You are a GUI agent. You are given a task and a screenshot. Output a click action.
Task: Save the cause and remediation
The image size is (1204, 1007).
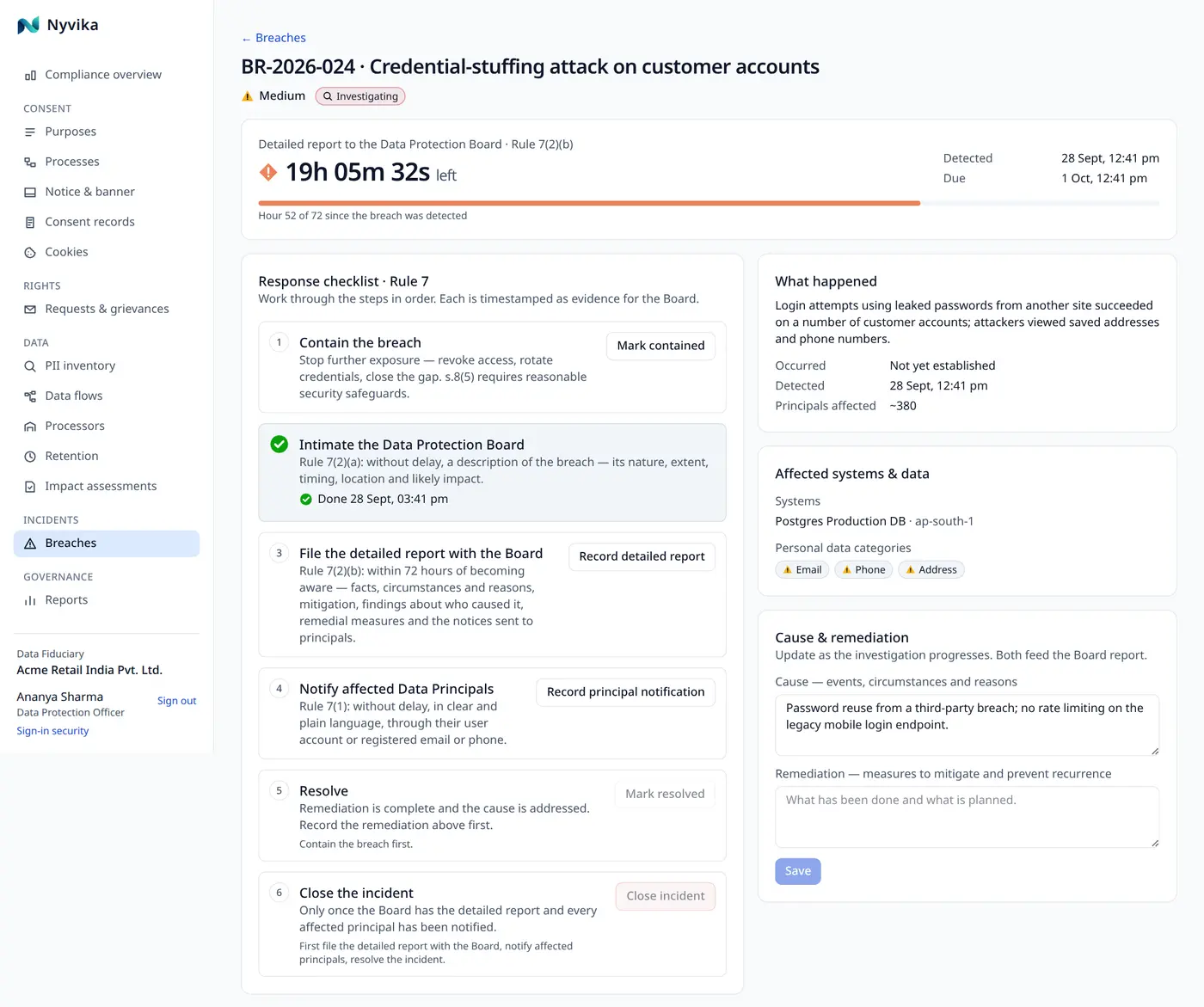798,871
